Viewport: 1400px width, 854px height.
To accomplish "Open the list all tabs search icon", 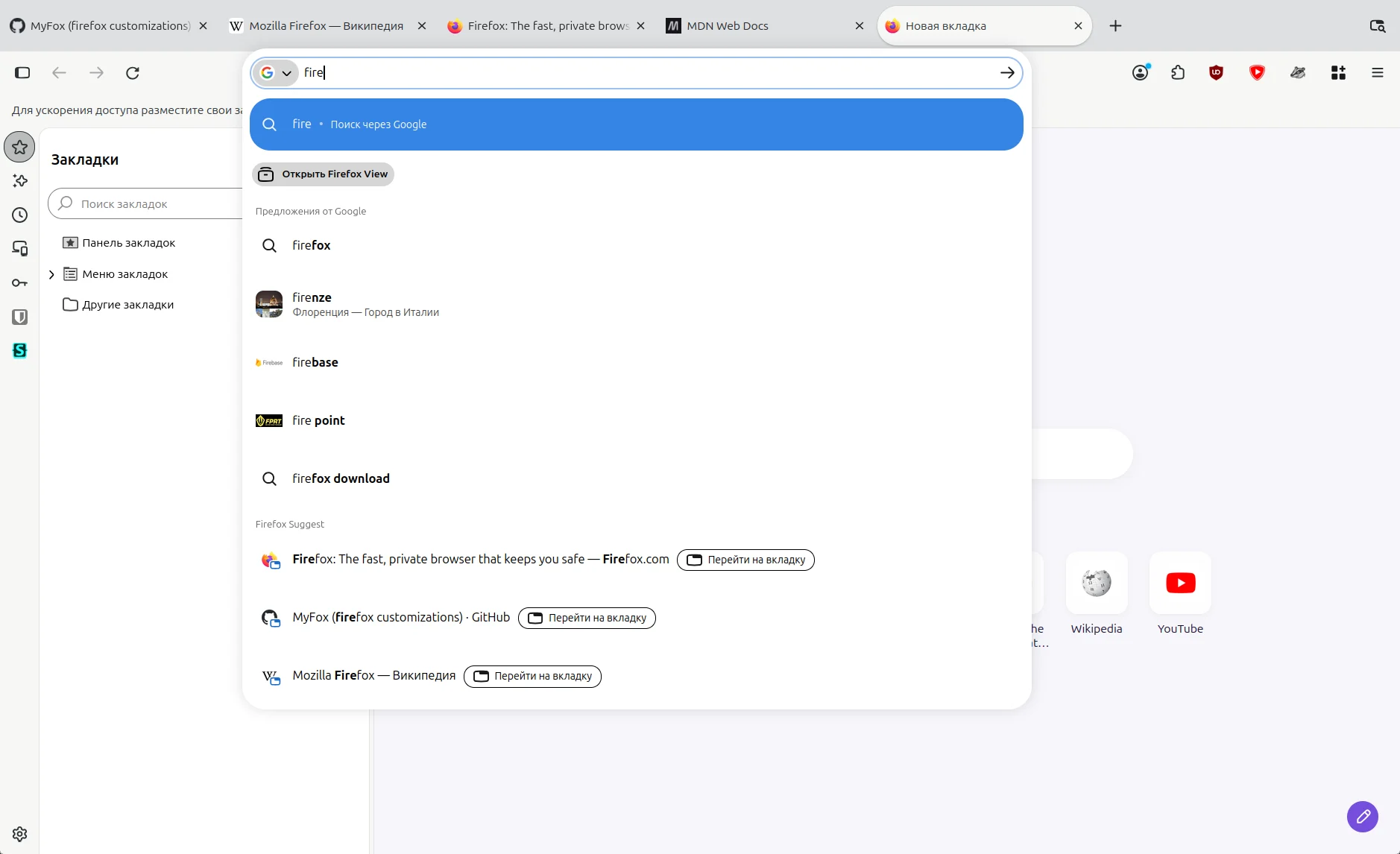I will [x=1377, y=26].
